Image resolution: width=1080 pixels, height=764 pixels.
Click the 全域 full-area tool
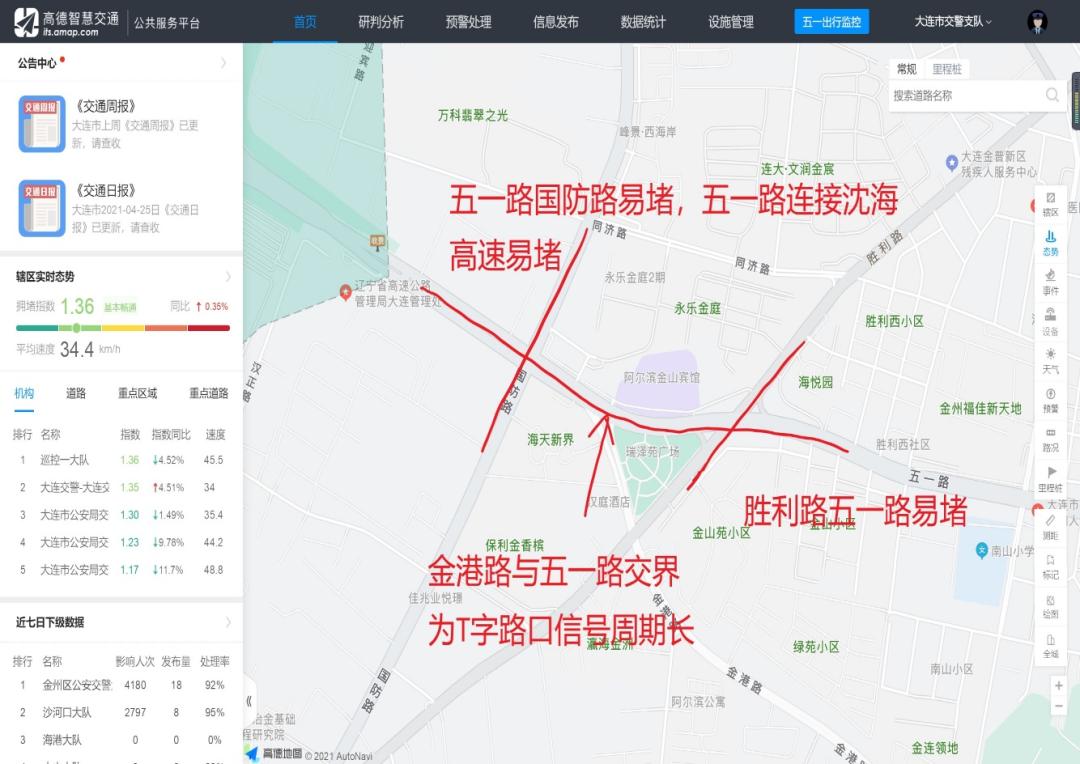(x=1050, y=646)
